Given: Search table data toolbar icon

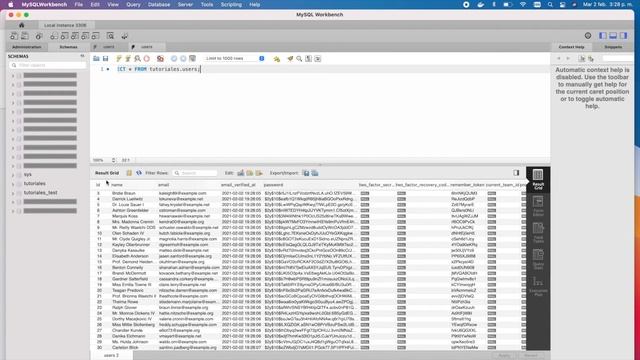Looking at the screenshot, I should (110, 36).
